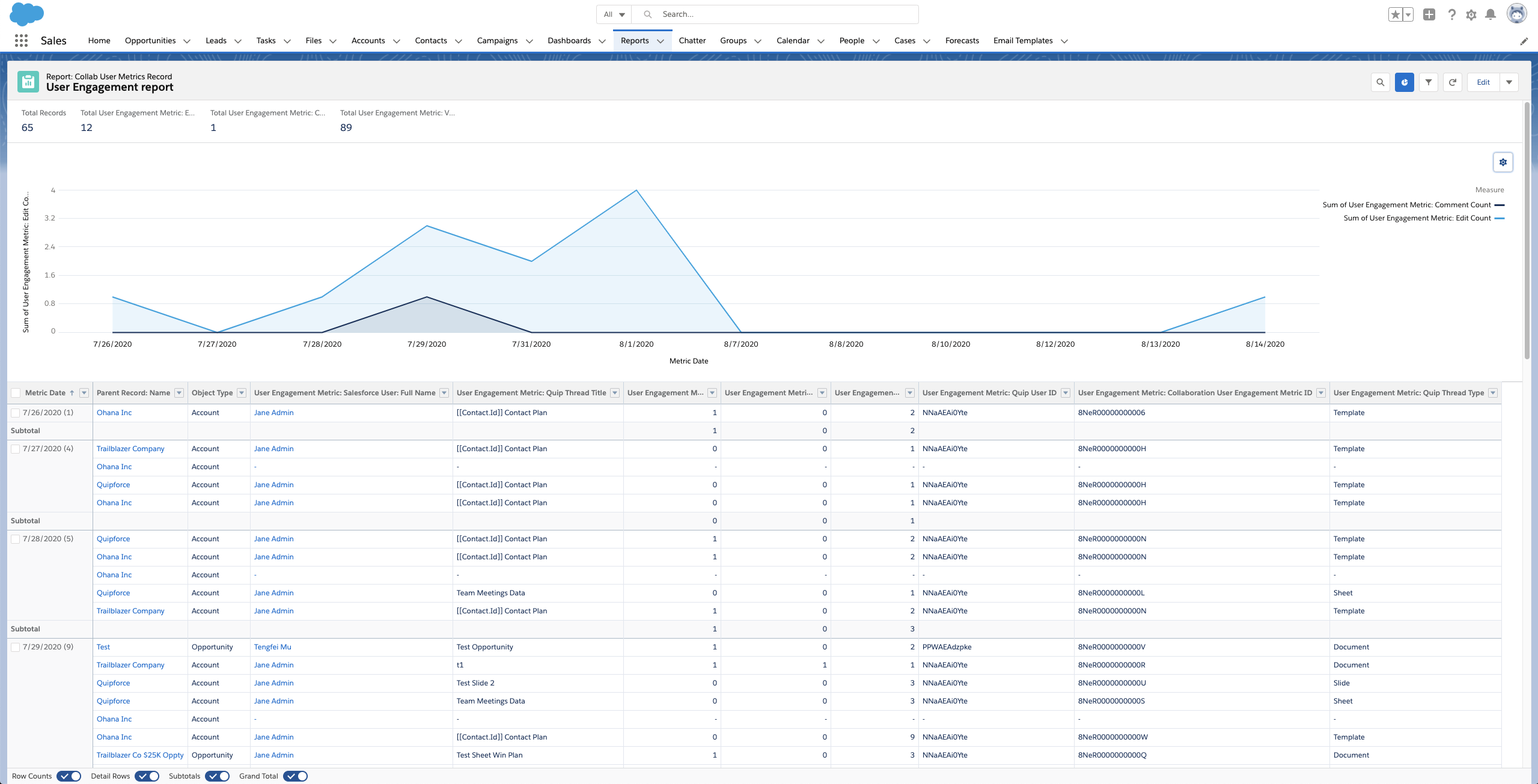
Task: Open the report filter funnel icon
Action: pos(1428,82)
